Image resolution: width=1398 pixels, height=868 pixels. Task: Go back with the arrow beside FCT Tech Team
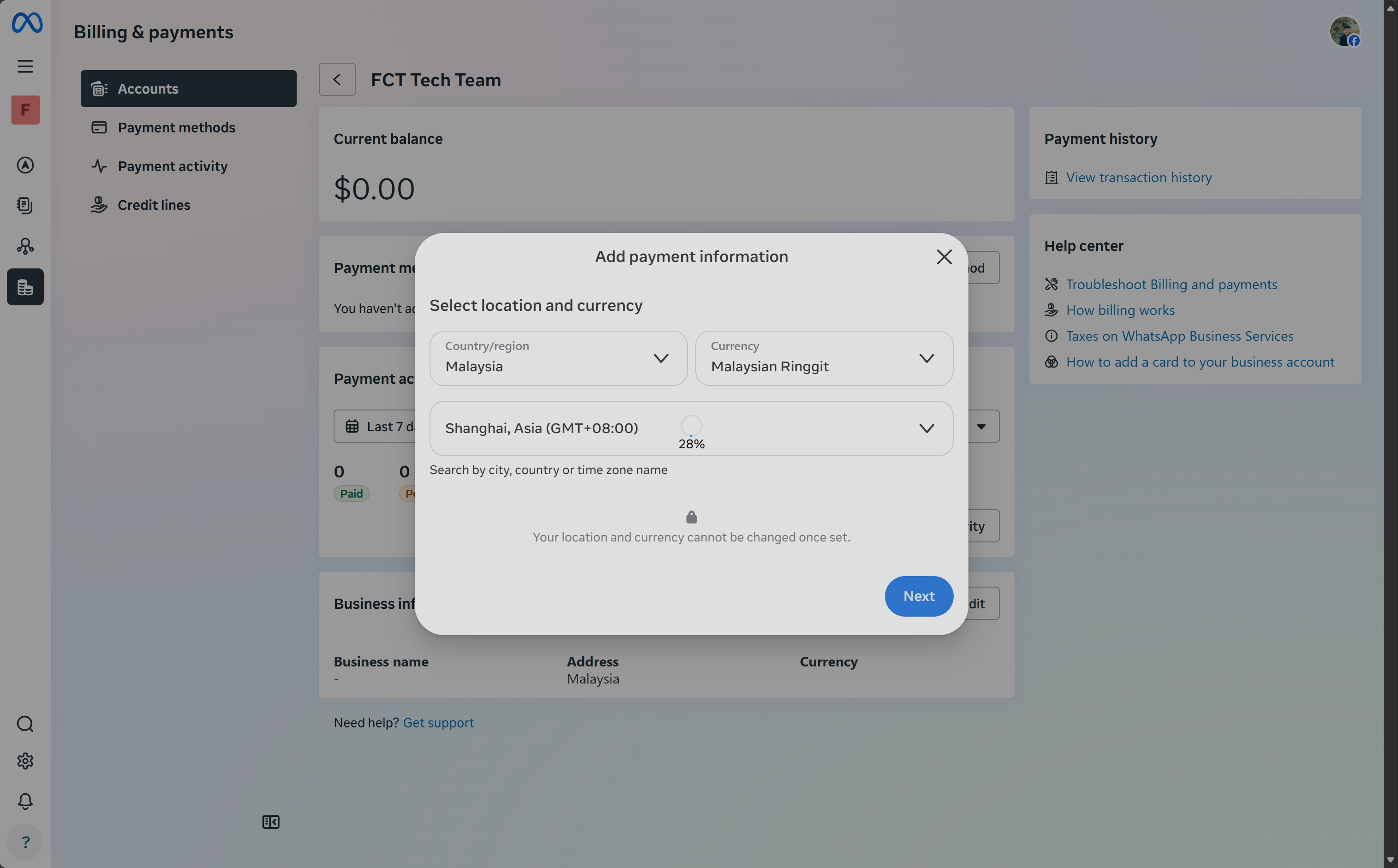337,79
